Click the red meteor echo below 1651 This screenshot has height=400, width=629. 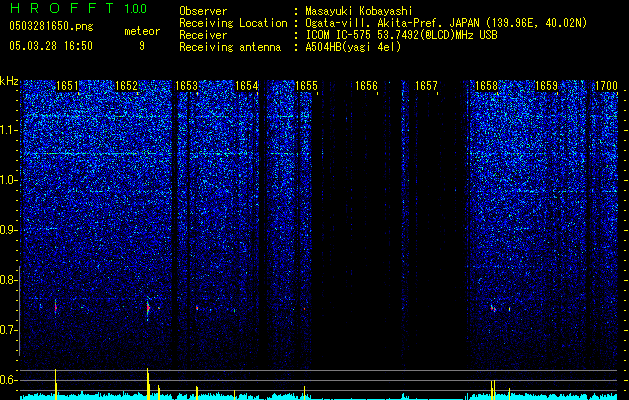(x=56, y=308)
